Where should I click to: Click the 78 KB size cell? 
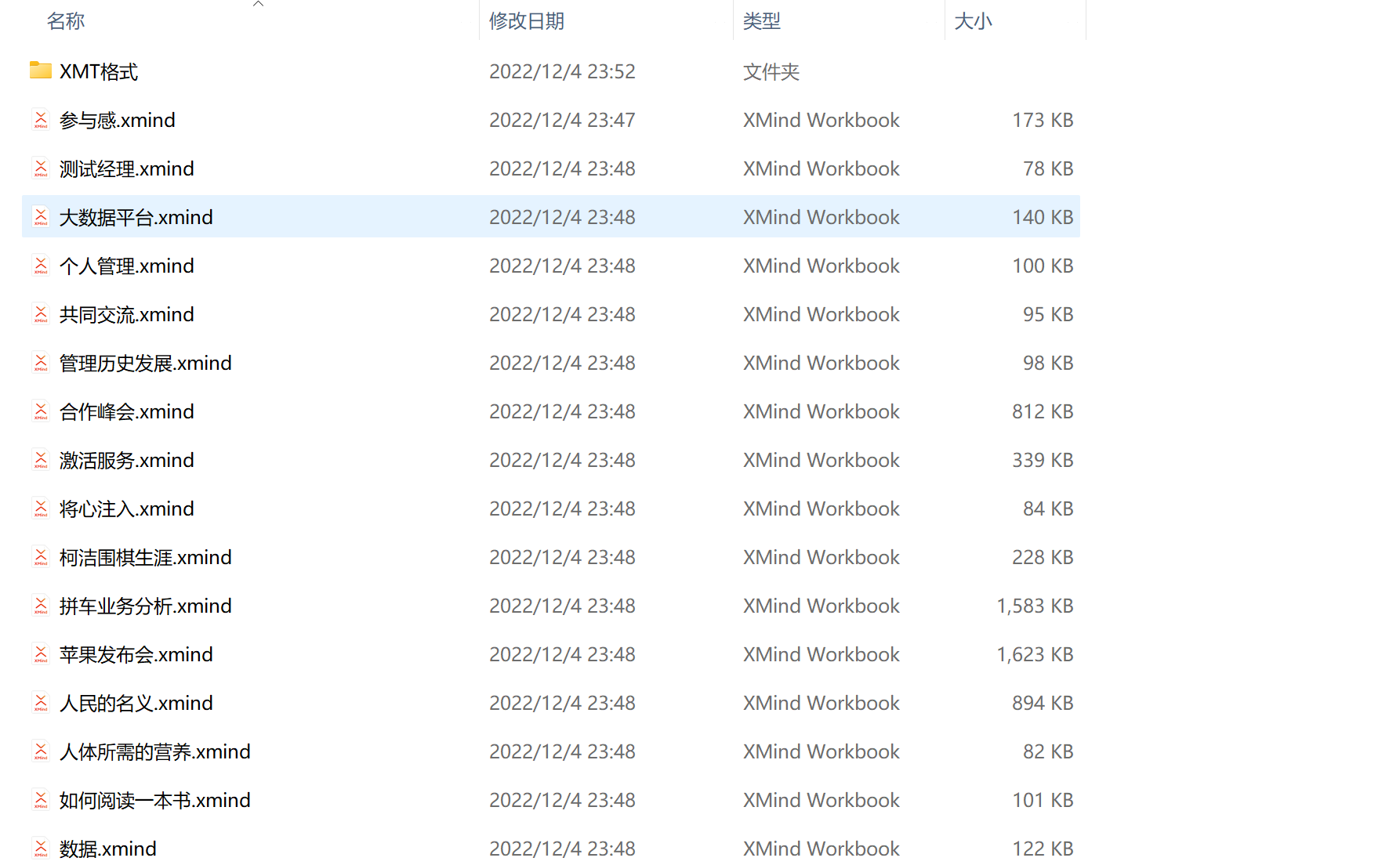[1048, 168]
